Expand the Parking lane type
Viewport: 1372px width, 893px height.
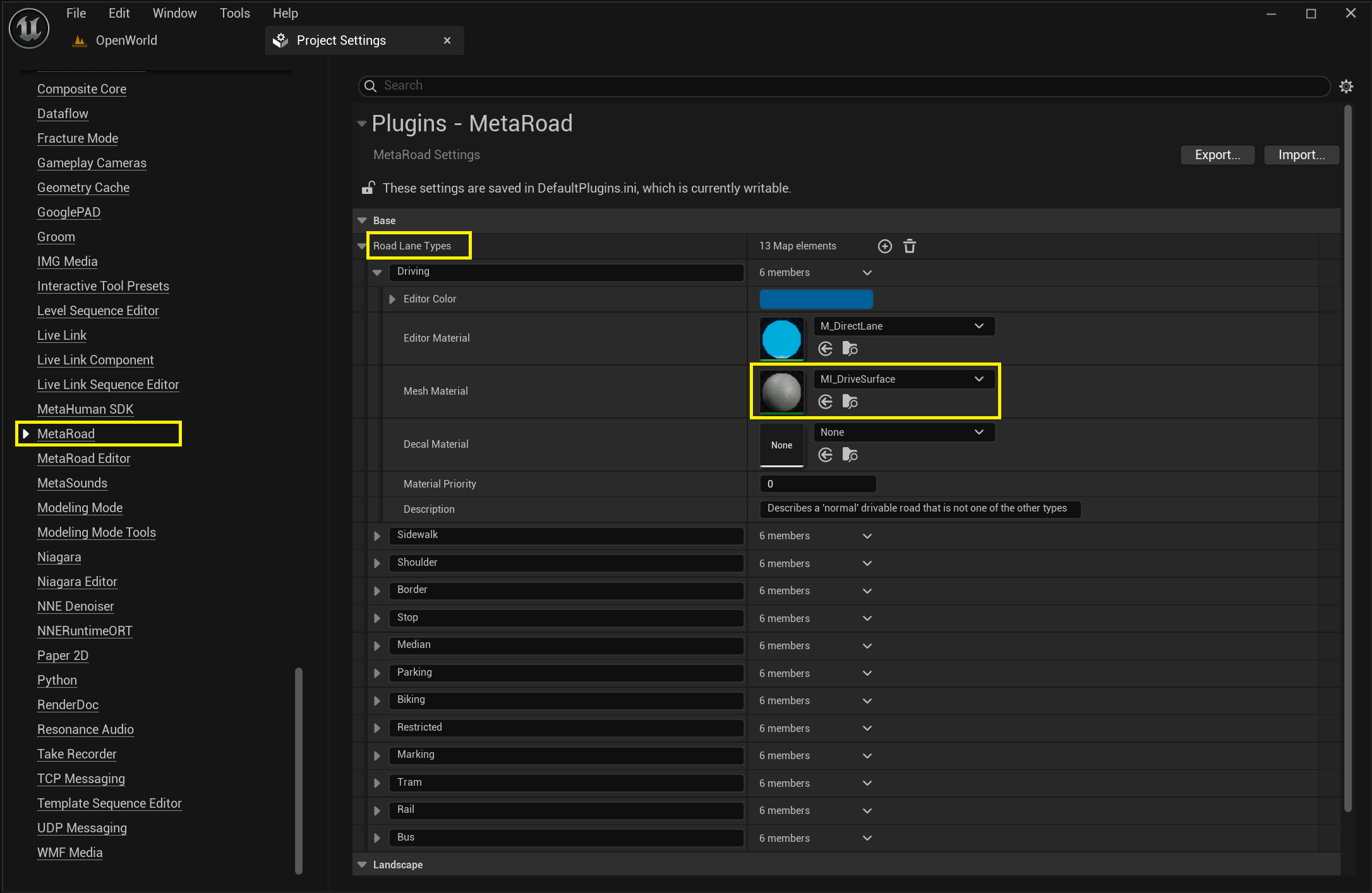click(377, 673)
